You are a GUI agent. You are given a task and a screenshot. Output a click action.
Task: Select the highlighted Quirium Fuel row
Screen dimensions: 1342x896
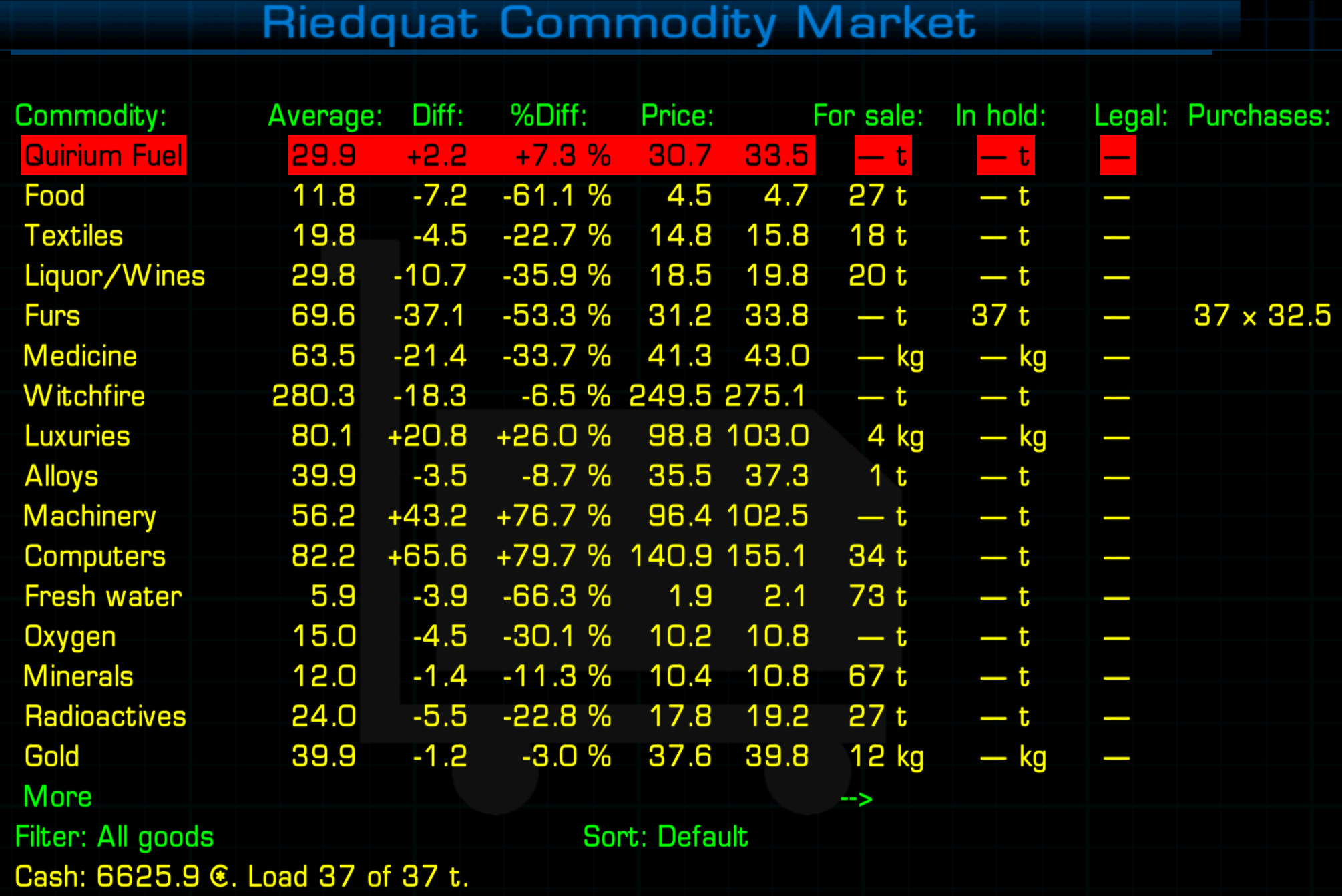(103, 156)
